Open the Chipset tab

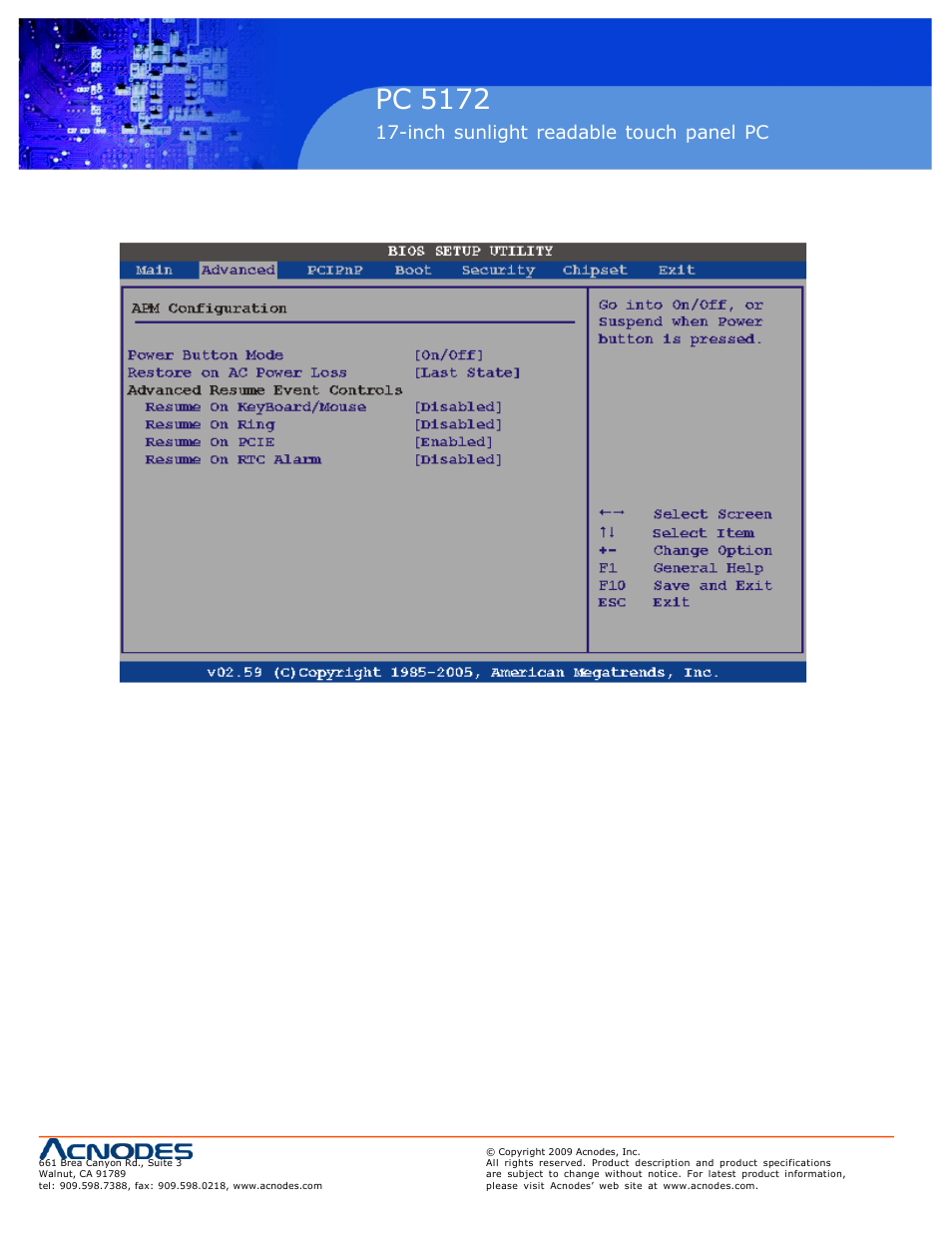pyautogui.click(x=595, y=271)
